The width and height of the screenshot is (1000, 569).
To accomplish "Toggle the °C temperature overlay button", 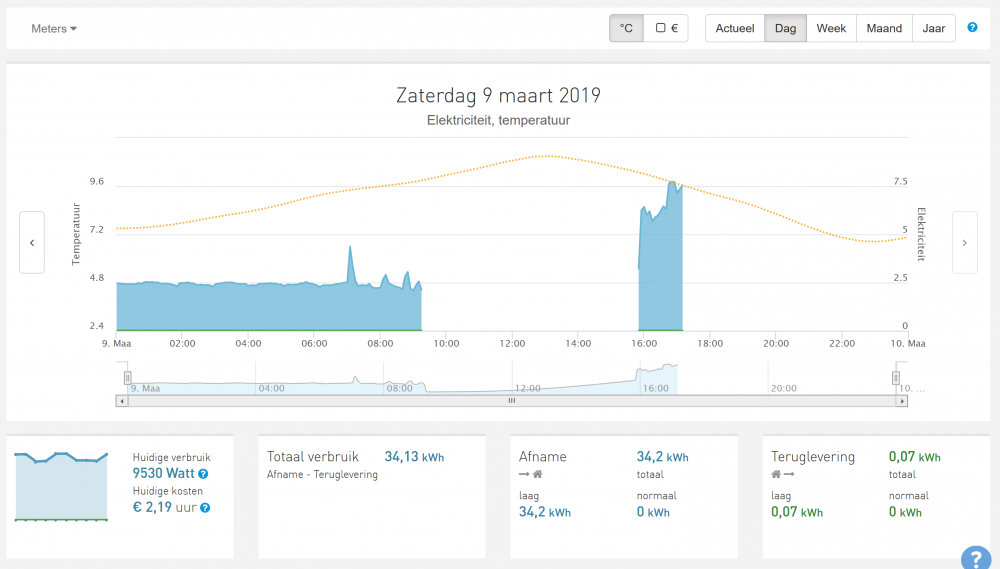I will (x=626, y=29).
